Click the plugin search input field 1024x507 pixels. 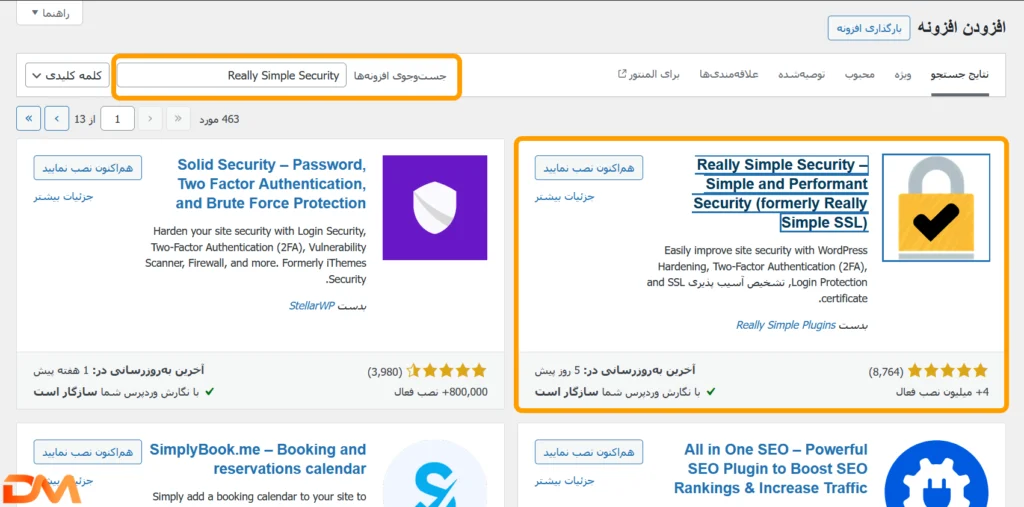coord(232,76)
